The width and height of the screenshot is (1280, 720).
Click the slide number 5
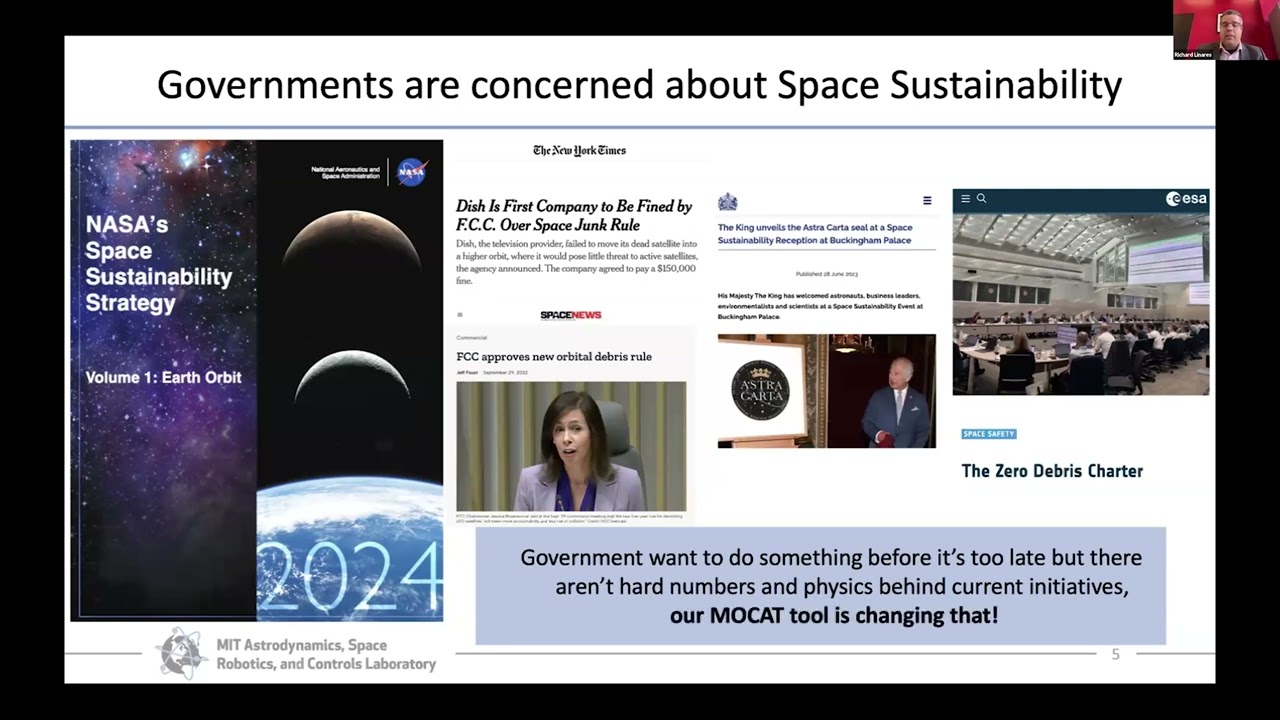pos(1116,654)
